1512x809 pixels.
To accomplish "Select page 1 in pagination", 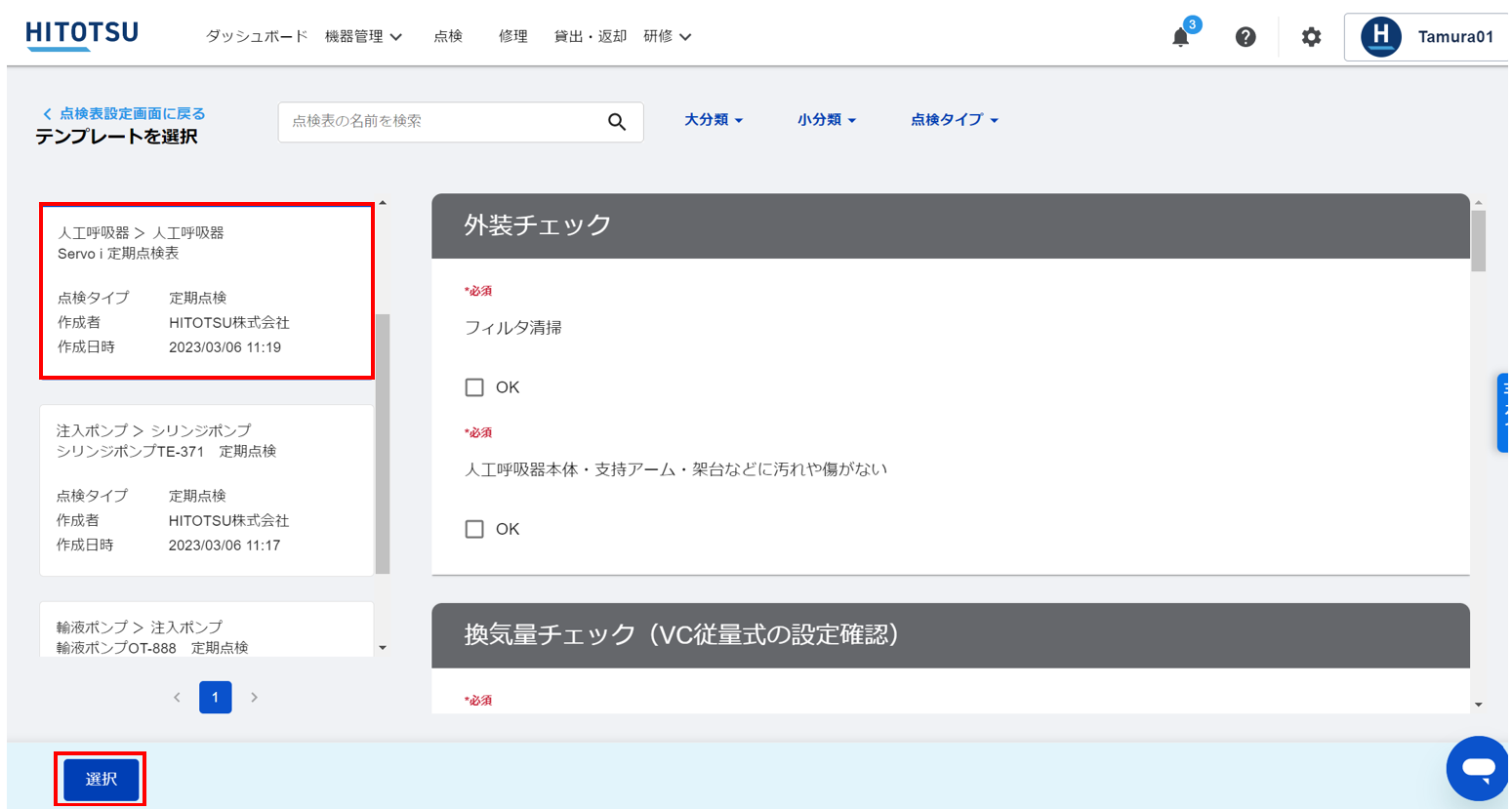I will pyautogui.click(x=215, y=697).
